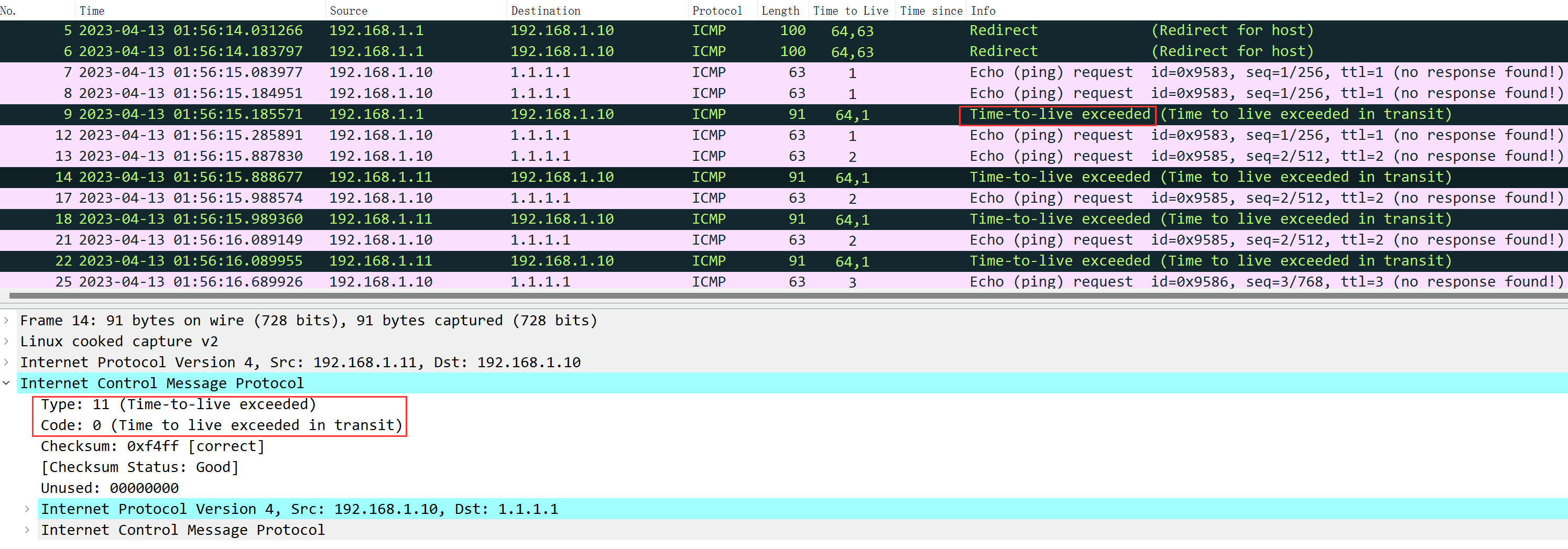Select packet 17 echo request row

(x=784, y=198)
